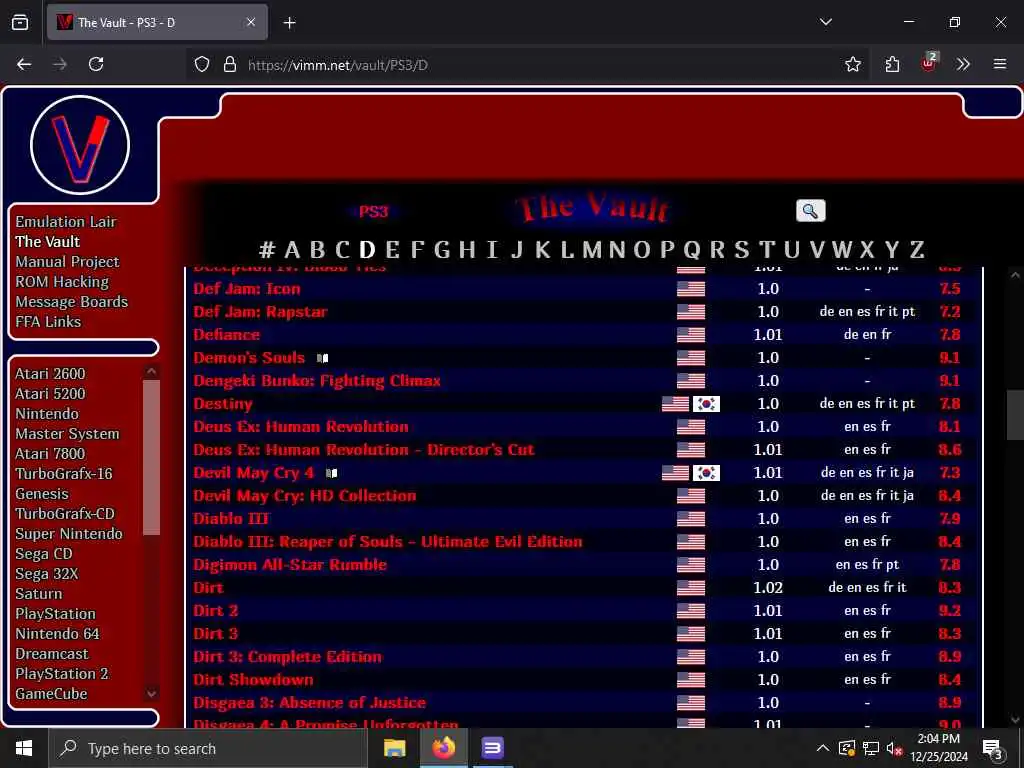Image resolution: width=1024 pixels, height=768 pixels.
Task: Show more toolbar tools chevron
Action: pyautogui.click(x=963, y=64)
